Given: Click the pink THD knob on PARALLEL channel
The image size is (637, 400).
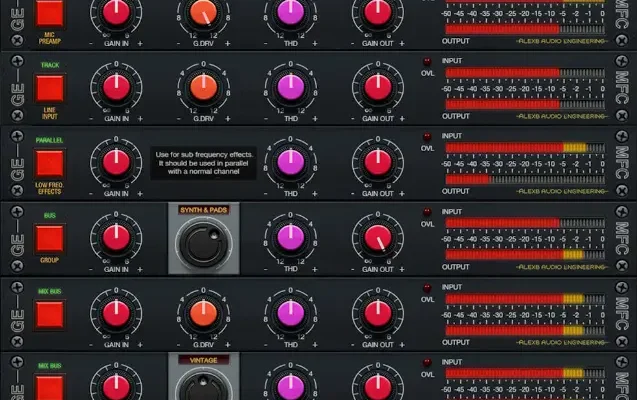Looking at the screenshot, I should pos(290,163).
